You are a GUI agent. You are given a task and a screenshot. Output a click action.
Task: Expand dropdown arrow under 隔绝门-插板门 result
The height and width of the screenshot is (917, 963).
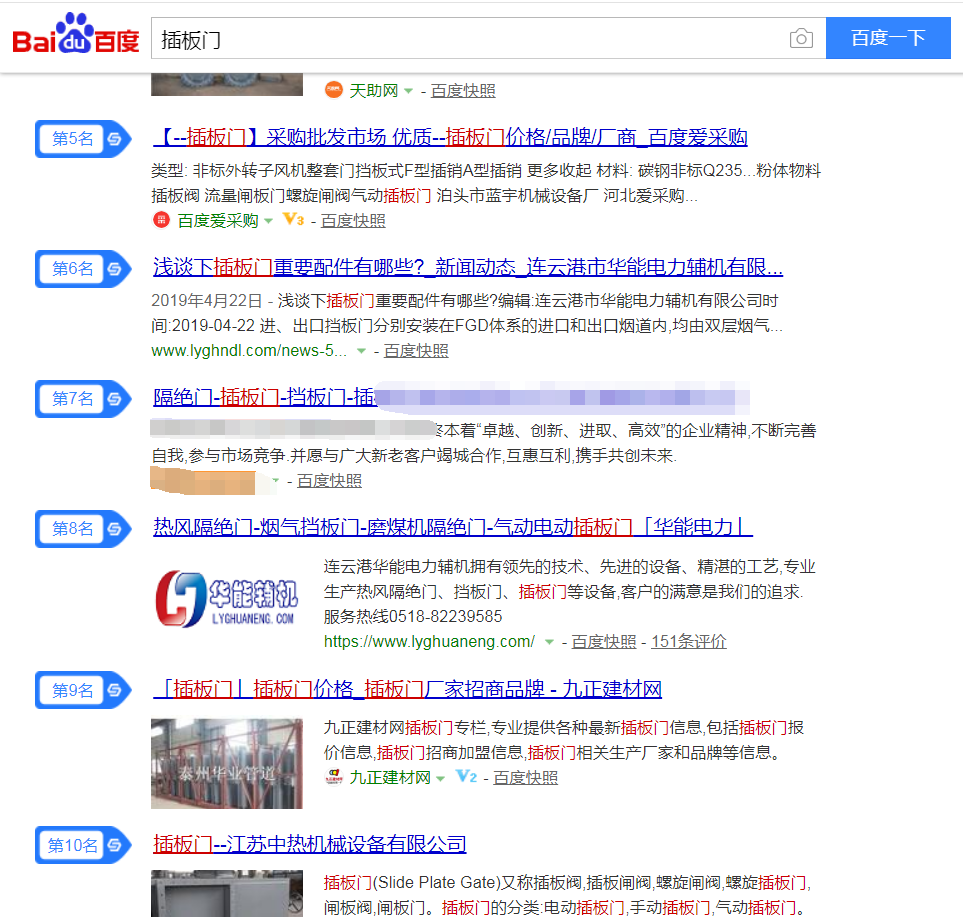[x=275, y=481]
